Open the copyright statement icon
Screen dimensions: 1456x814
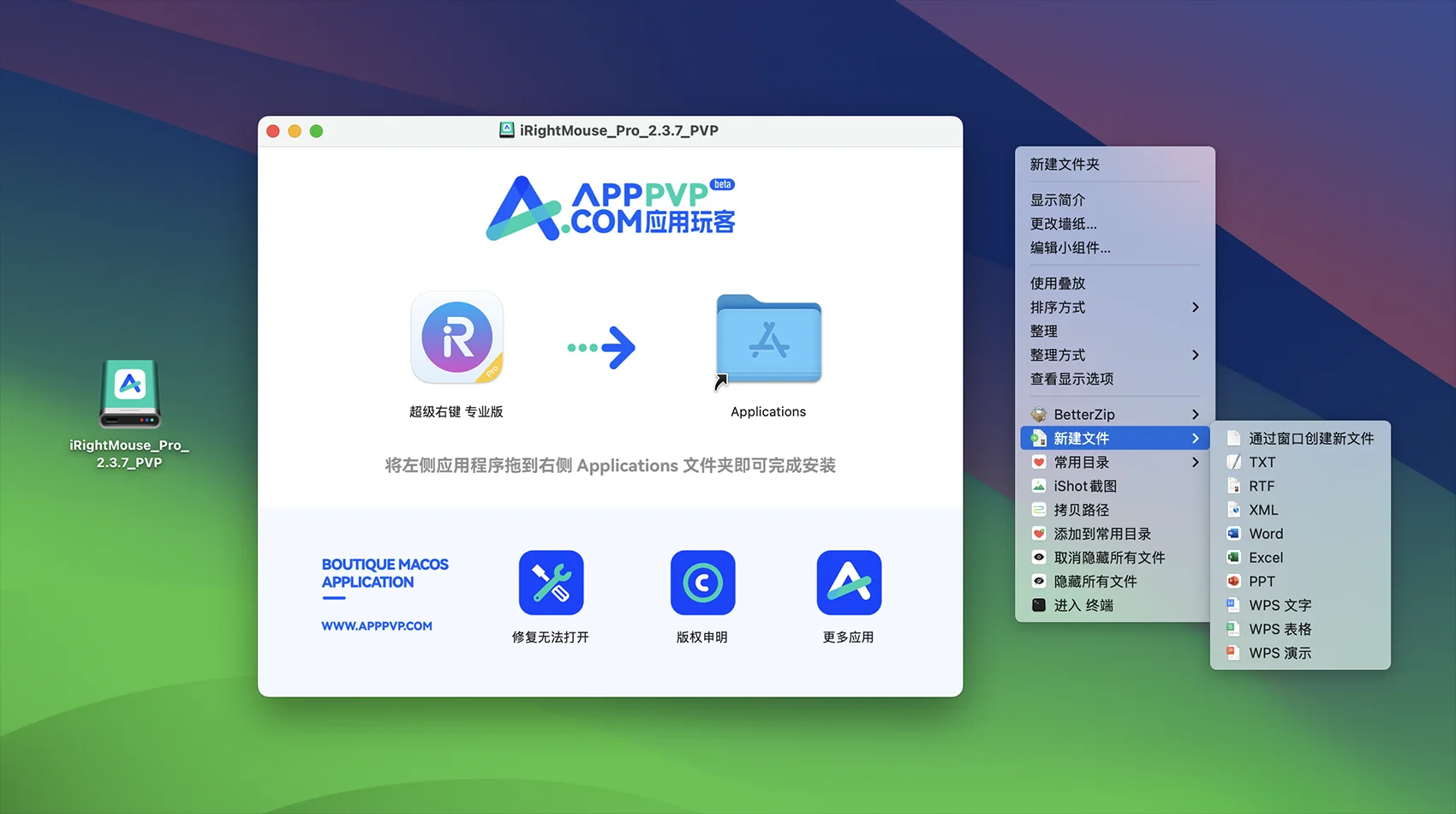coord(702,583)
